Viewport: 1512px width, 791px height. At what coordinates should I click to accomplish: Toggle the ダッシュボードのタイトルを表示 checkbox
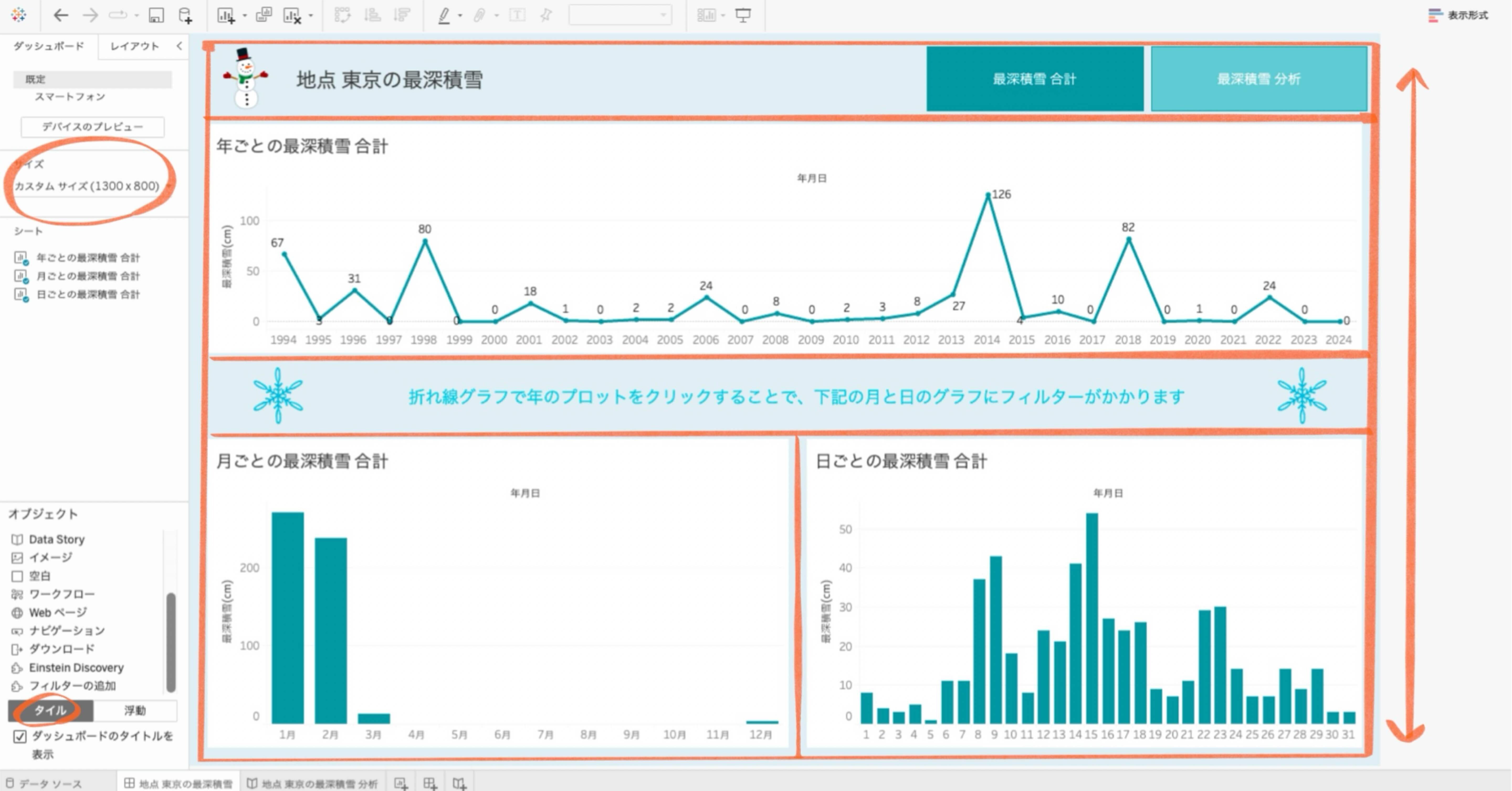coord(20,736)
